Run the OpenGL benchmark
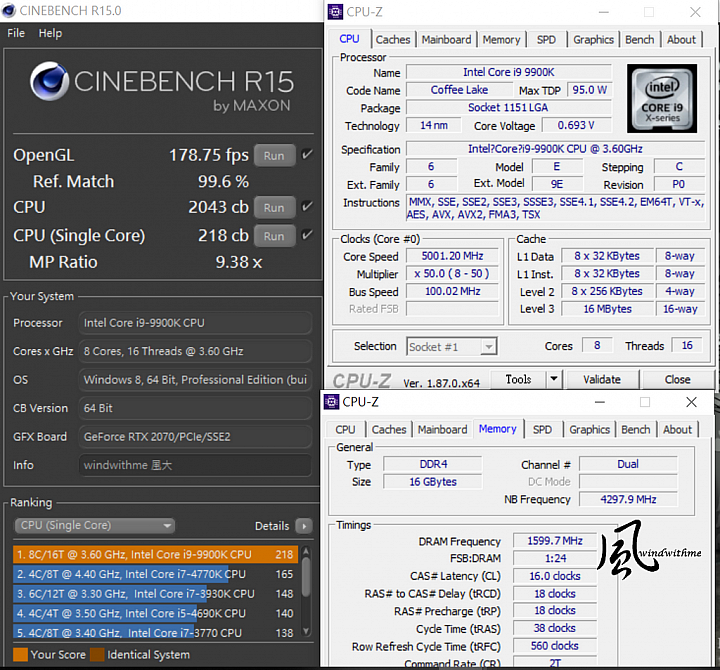The height and width of the screenshot is (670, 720). coord(274,156)
